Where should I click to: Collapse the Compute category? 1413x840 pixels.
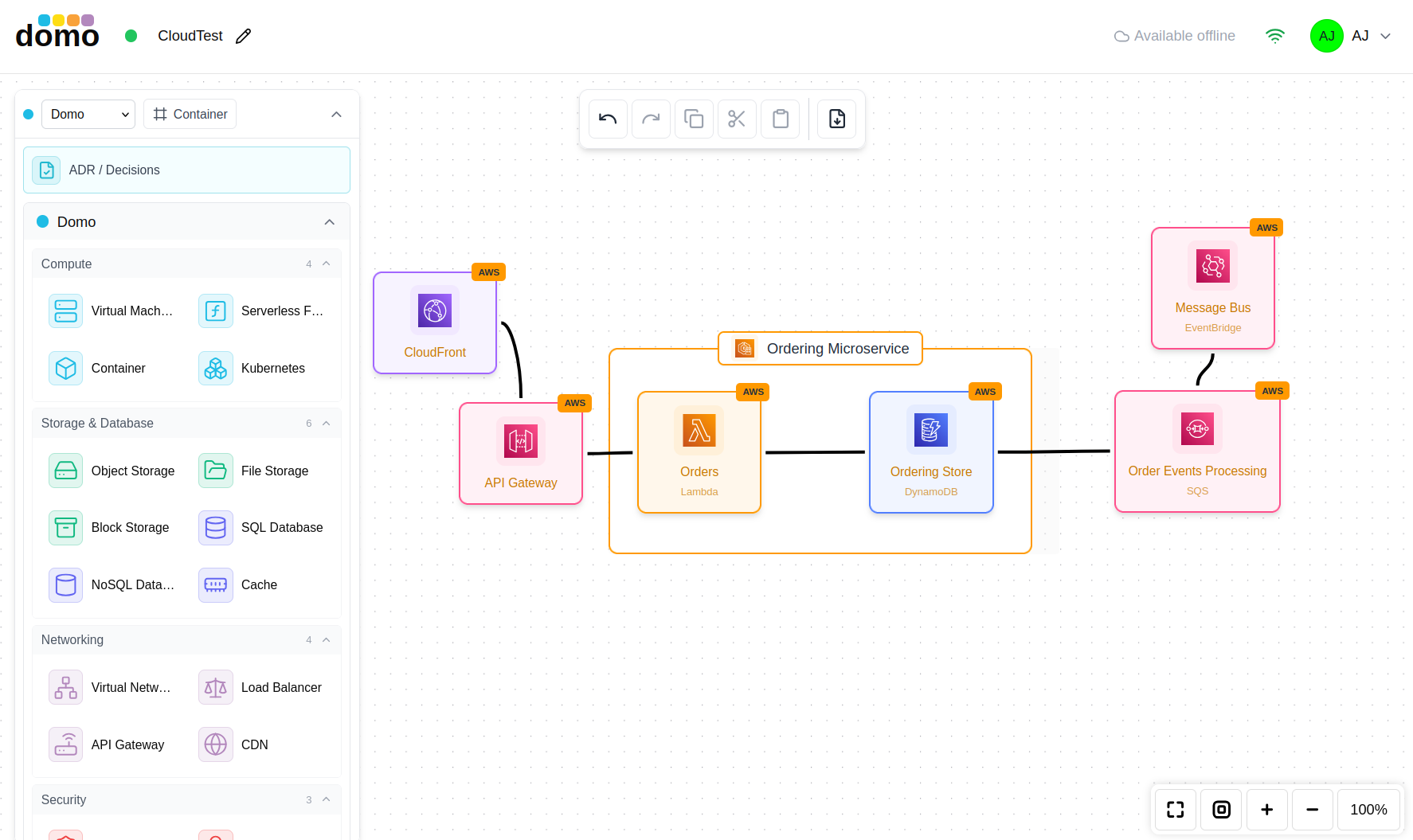pyautogui.click(x=326, y=264)
